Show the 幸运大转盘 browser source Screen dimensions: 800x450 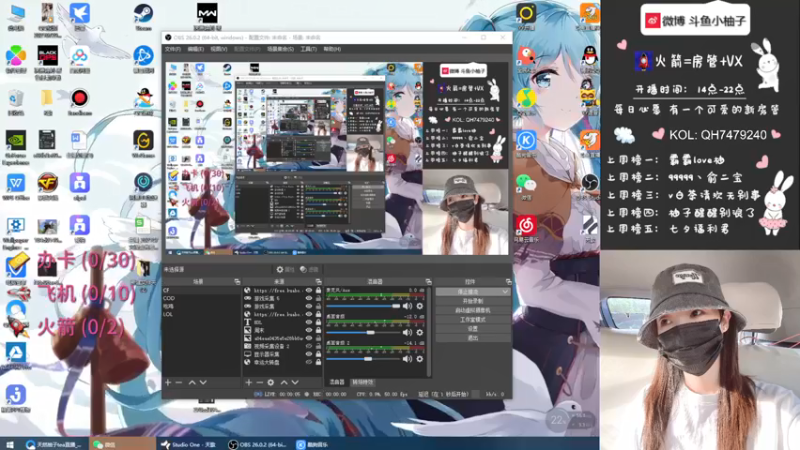click(309, 362)
